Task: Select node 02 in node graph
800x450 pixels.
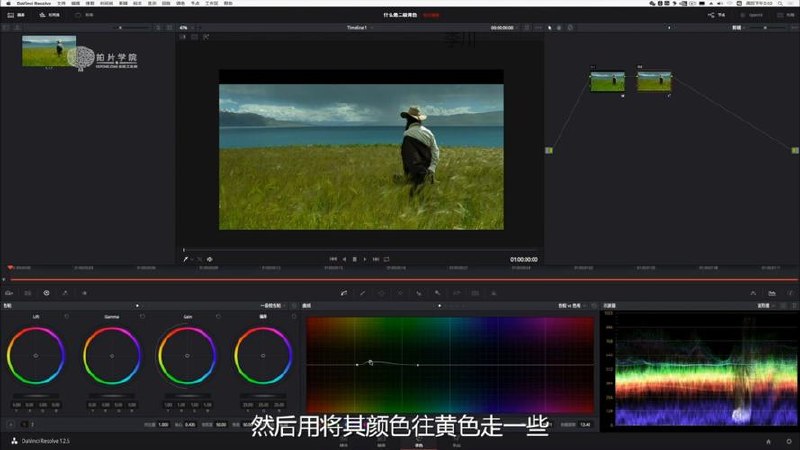Action: click(654, 82)
